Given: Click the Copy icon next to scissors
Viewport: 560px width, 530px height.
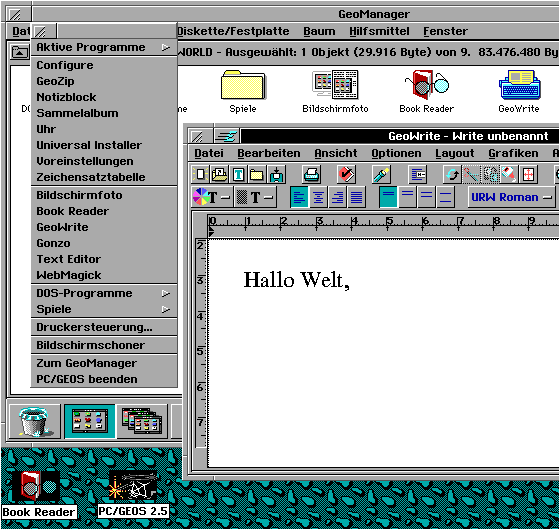Looking at the screenshot, I should pyautogui.click(x=490, y=174).
